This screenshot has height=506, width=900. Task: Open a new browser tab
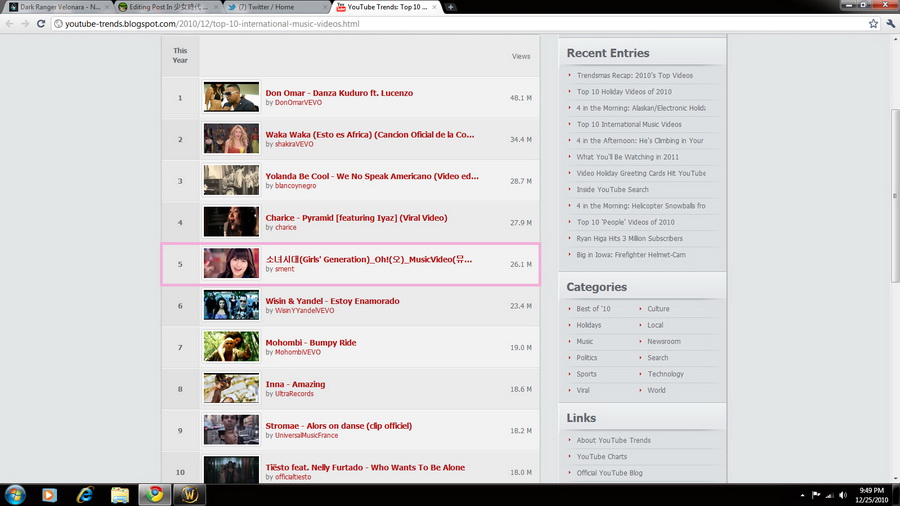(x=451, y=7)
